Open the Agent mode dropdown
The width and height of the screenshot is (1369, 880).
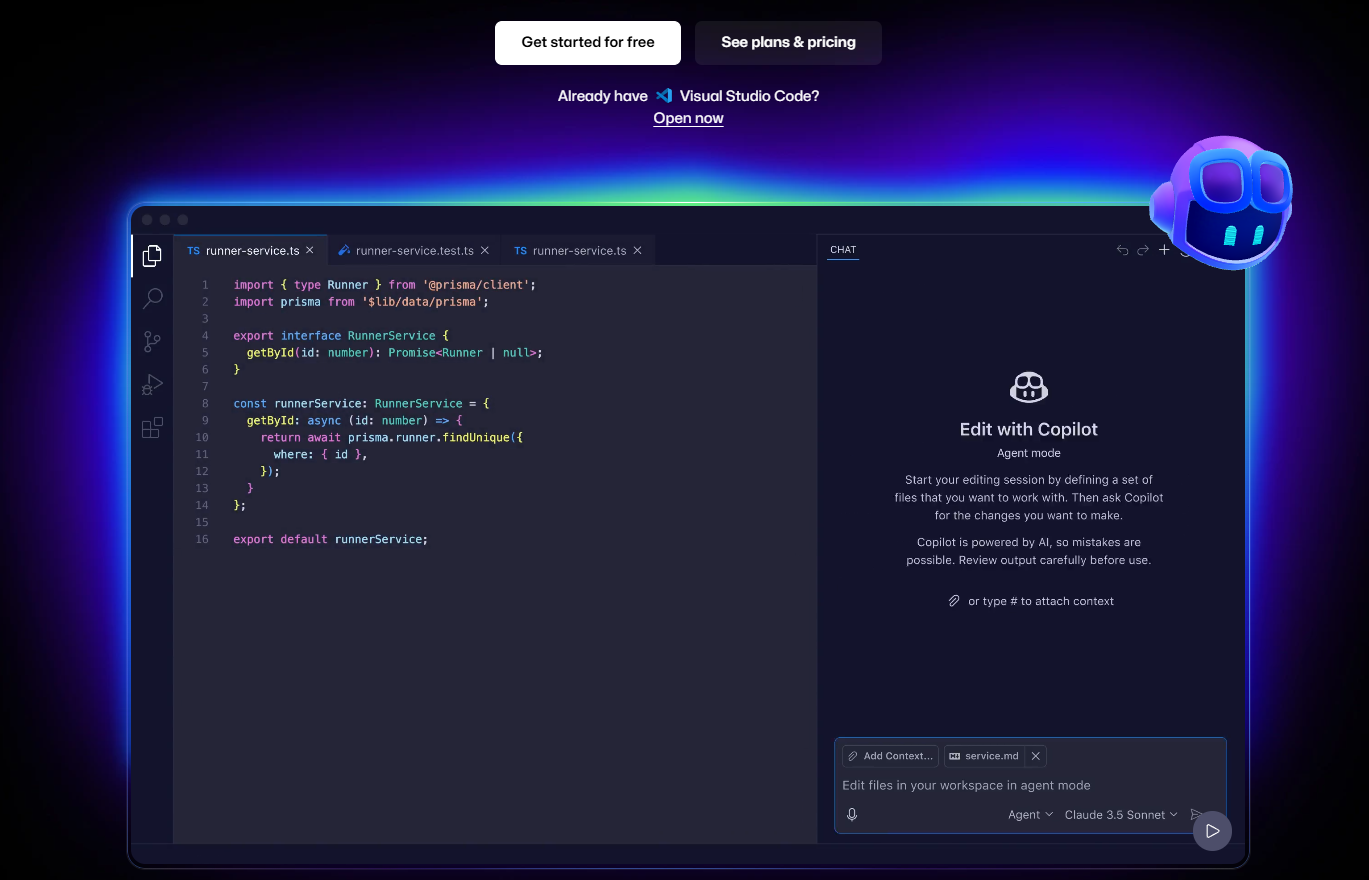tap(1030, 815)
